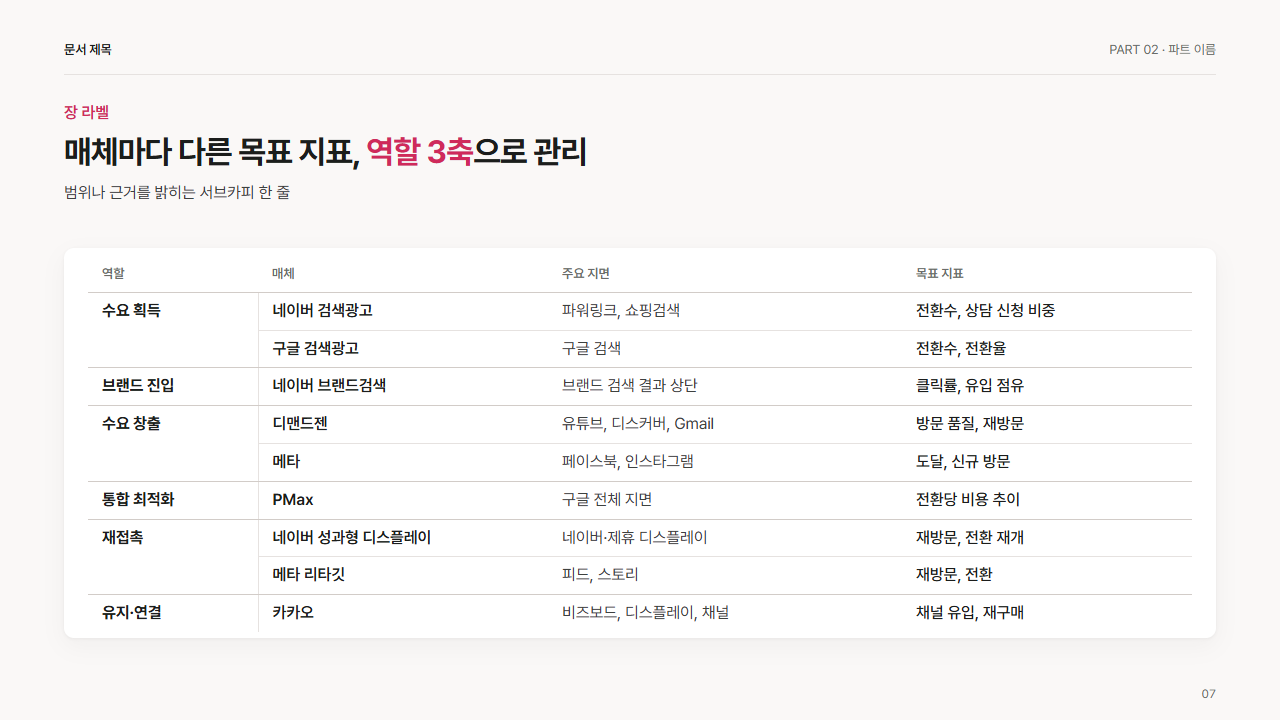Select the '장 라벨' chapter label
The height and width of the screenshot is (720, 1280).
(86, 112)
